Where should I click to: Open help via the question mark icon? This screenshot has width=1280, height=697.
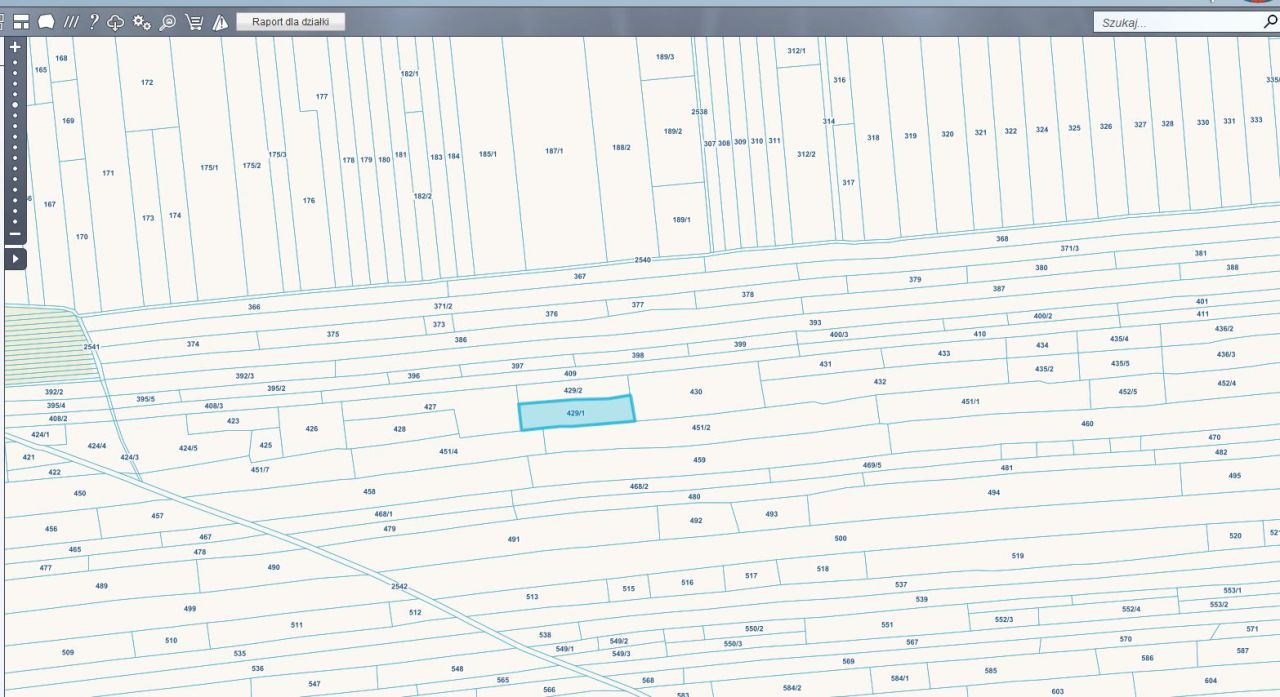[x=94, y=21]
